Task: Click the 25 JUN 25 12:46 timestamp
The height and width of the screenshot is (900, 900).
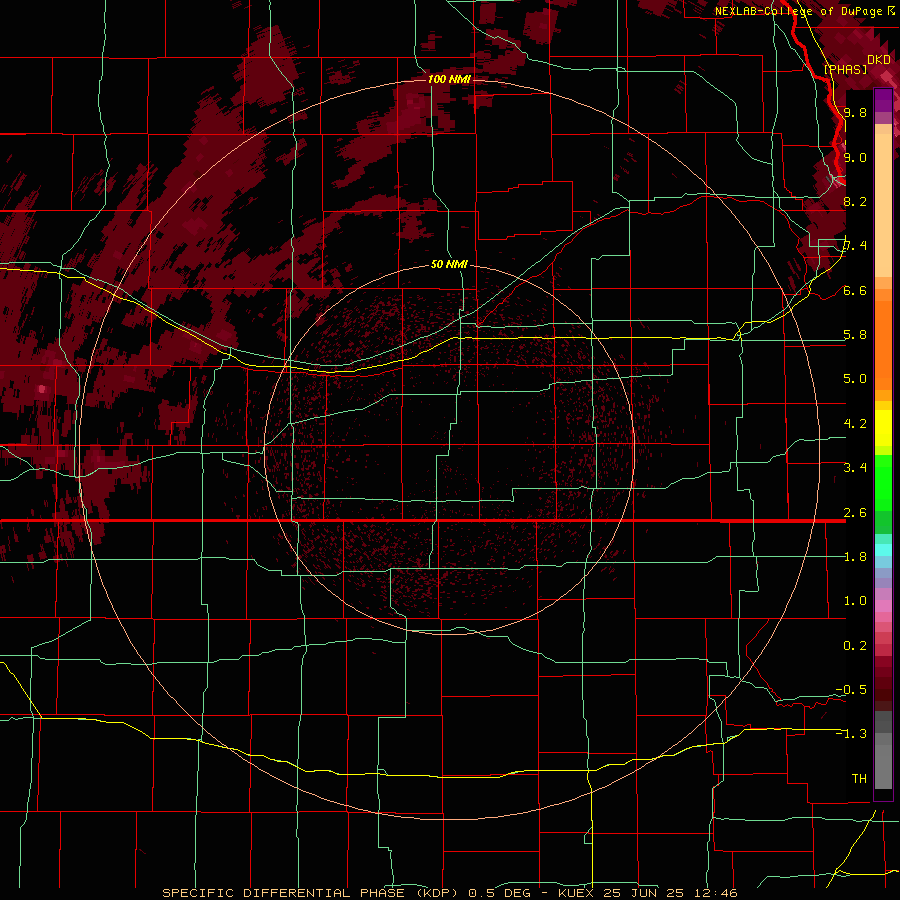Action: point(670,893)
